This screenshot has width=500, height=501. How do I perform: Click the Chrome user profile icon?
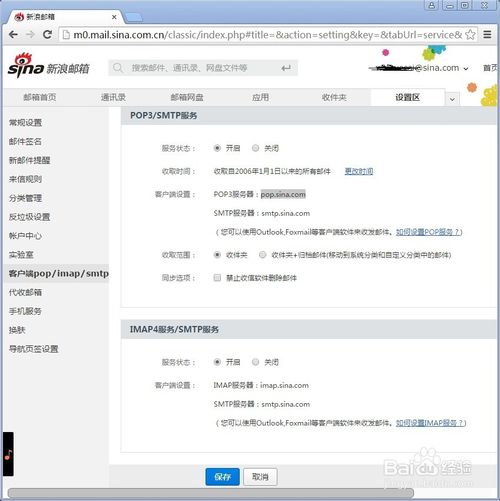click(x=431, y=5)
